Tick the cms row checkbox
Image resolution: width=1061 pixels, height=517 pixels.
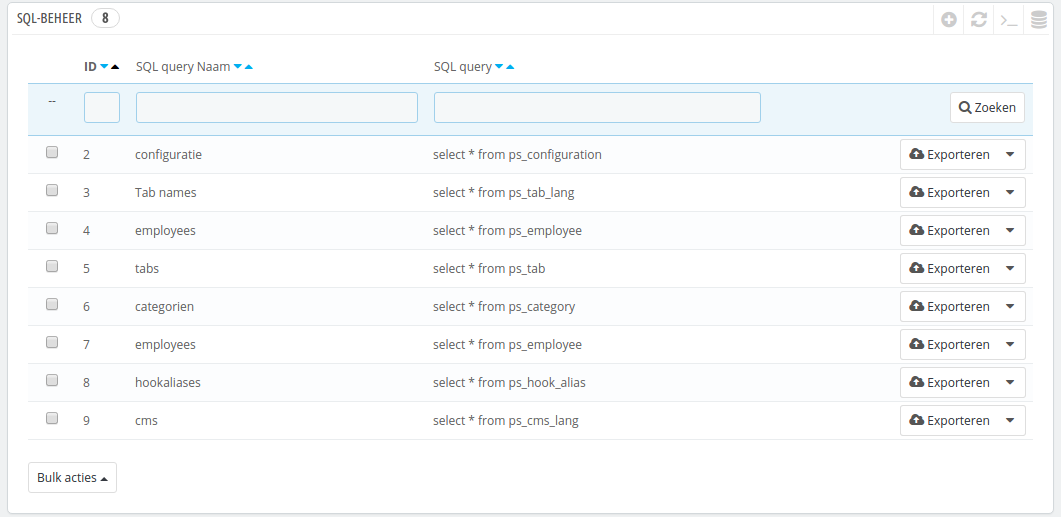click(51, 418)
